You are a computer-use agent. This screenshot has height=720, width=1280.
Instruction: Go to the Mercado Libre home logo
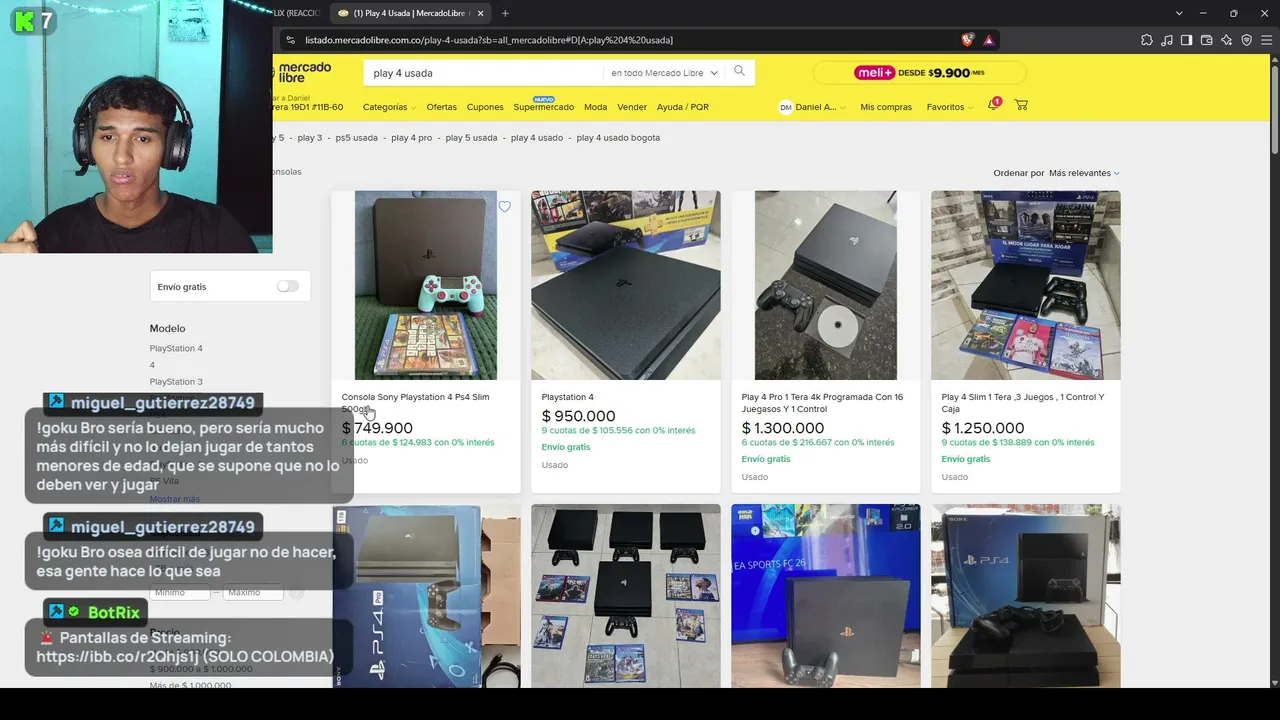pos(303,72)
